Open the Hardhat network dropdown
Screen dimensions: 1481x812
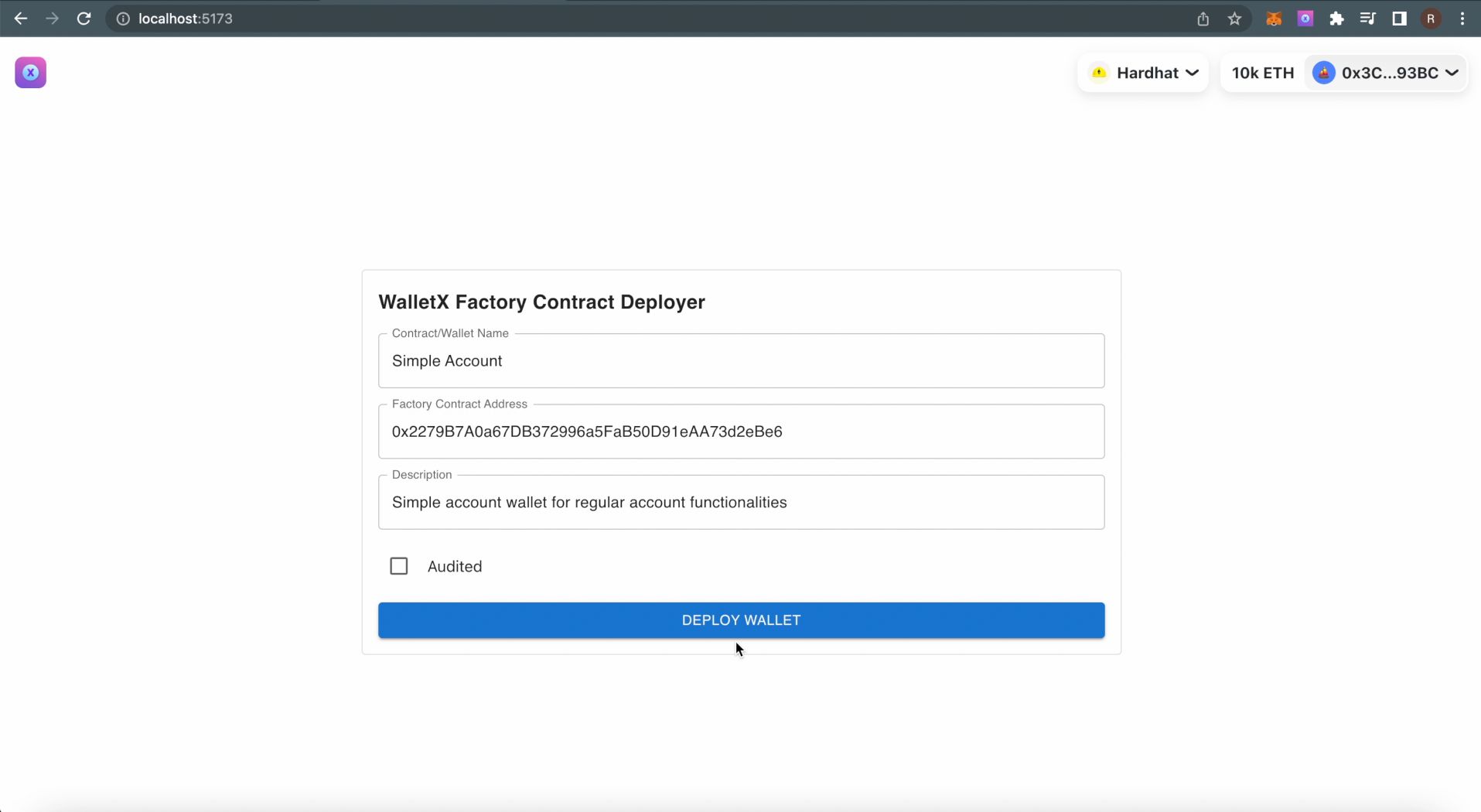point(1143,73)
